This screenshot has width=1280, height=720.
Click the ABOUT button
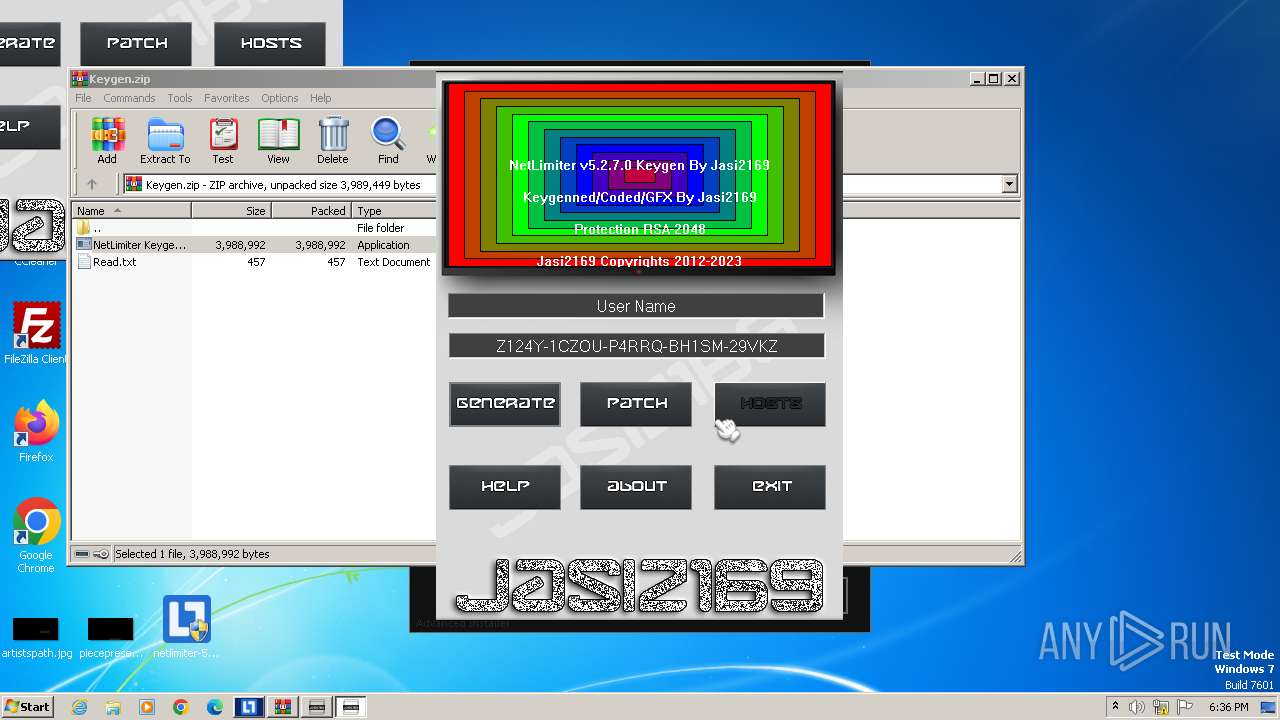pyautogui.click(x=636, y=487)
